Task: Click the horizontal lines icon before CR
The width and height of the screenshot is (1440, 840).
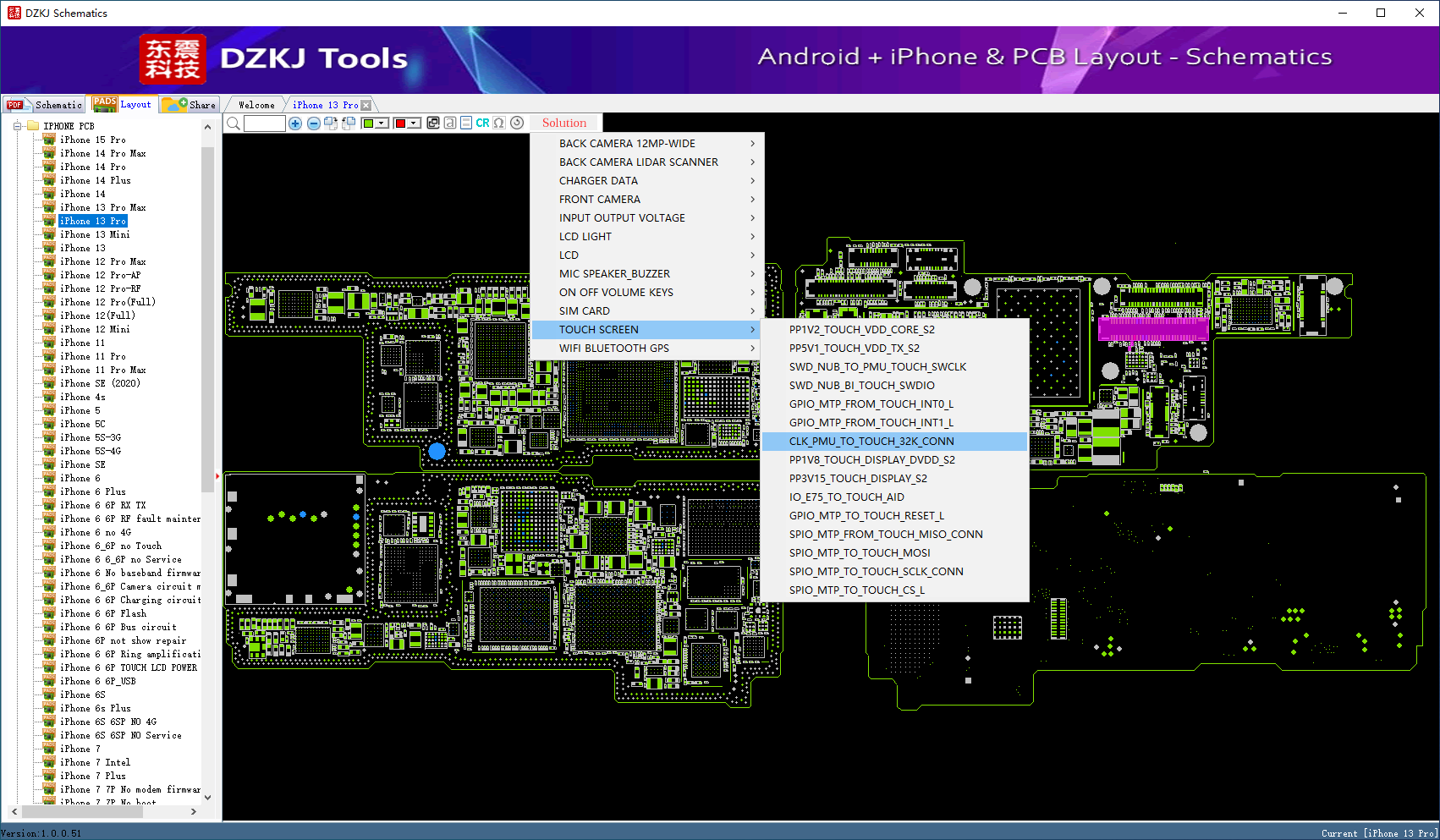Action: [x=466, y=123]
